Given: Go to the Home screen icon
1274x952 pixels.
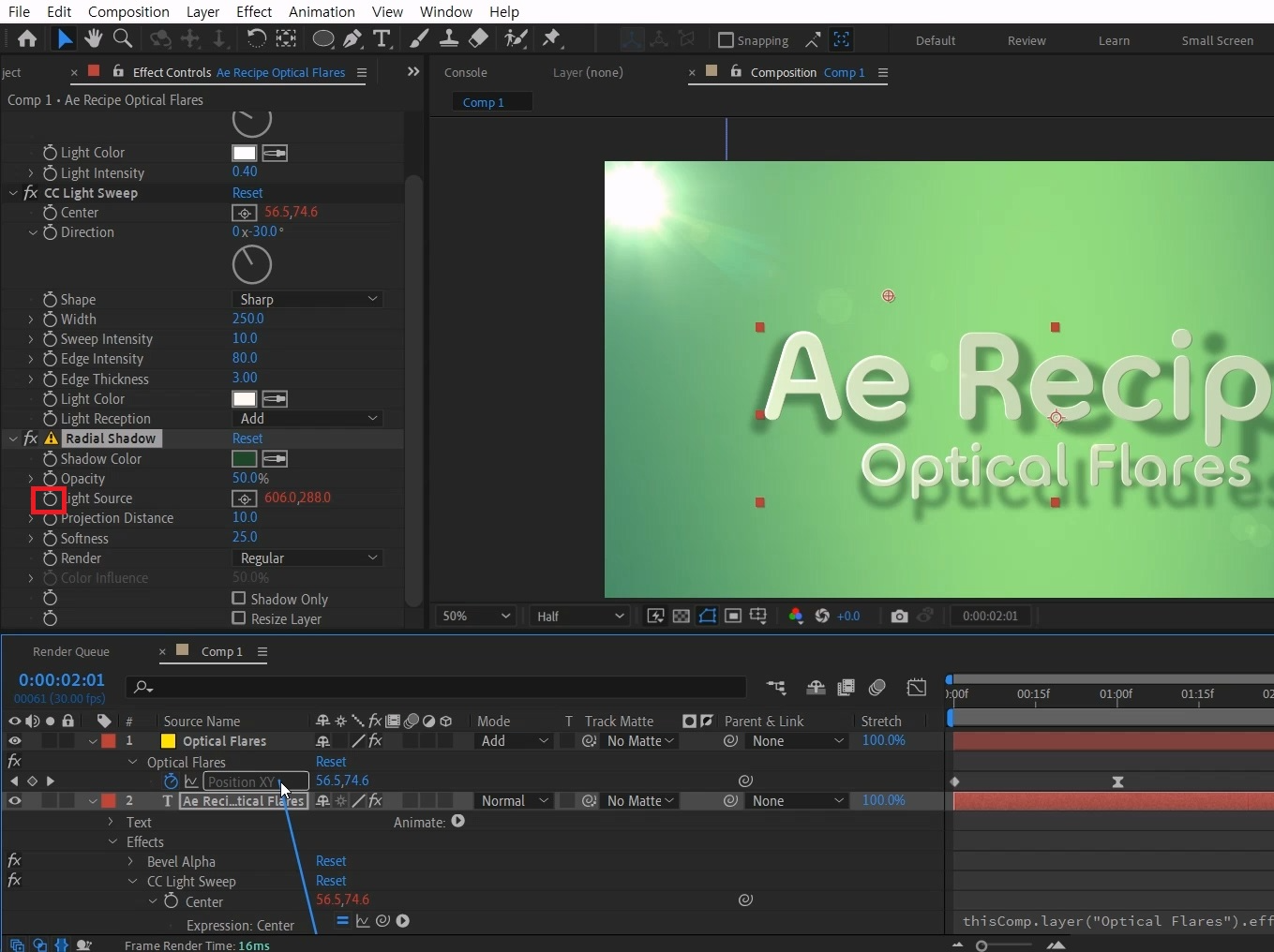Looking at the screenshot, I should coord(27,38).
